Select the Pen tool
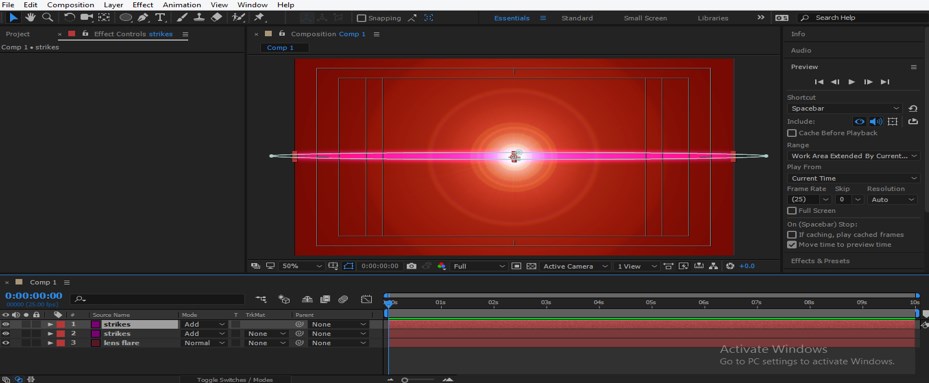 (143, 18)
